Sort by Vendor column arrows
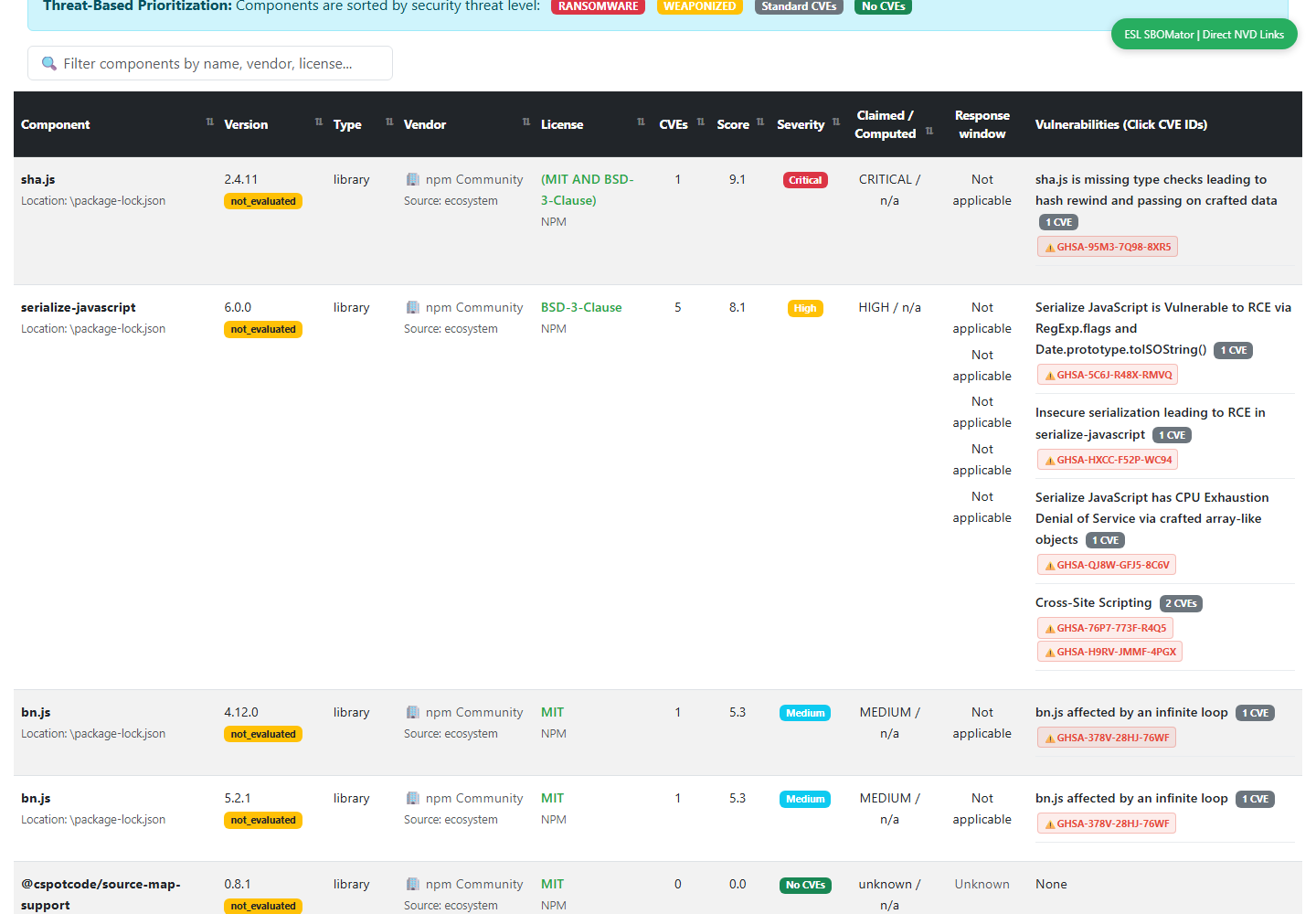The image size is (1316, 914). coord(526,122)
